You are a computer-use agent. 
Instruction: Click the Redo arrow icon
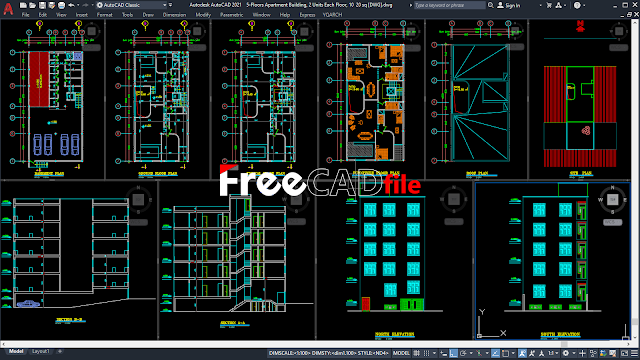85,5
